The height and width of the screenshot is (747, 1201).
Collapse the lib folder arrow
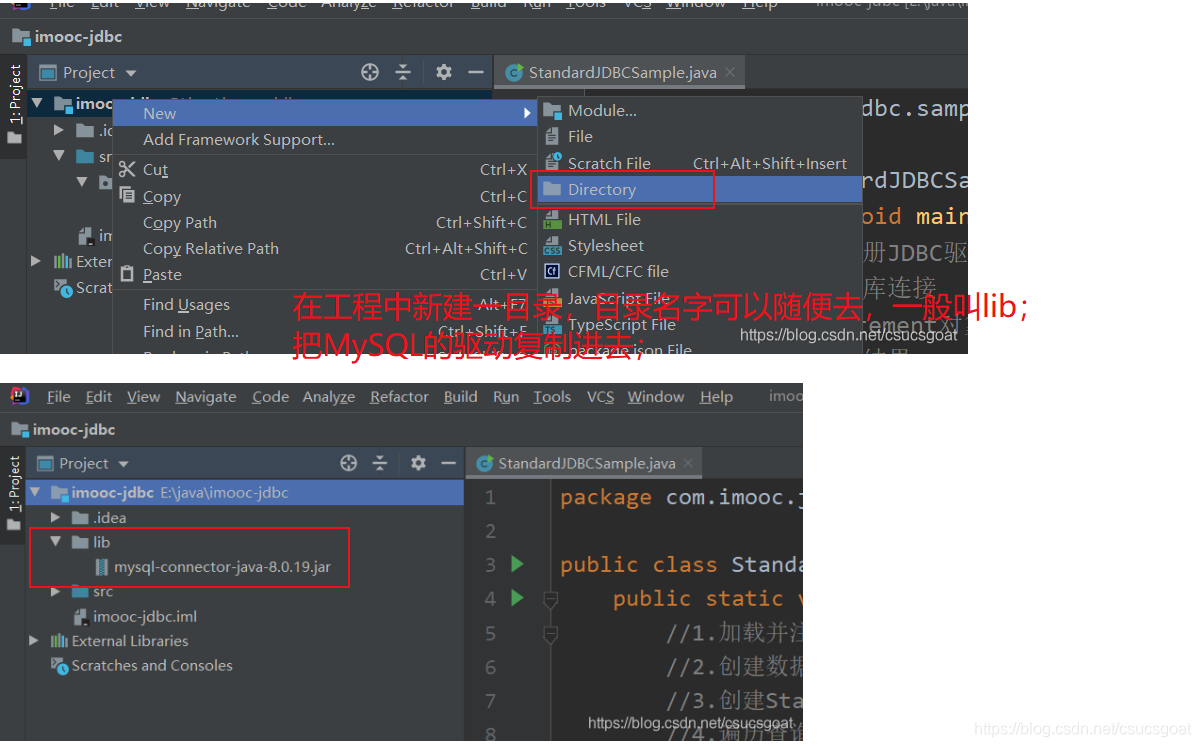[56, 542]
